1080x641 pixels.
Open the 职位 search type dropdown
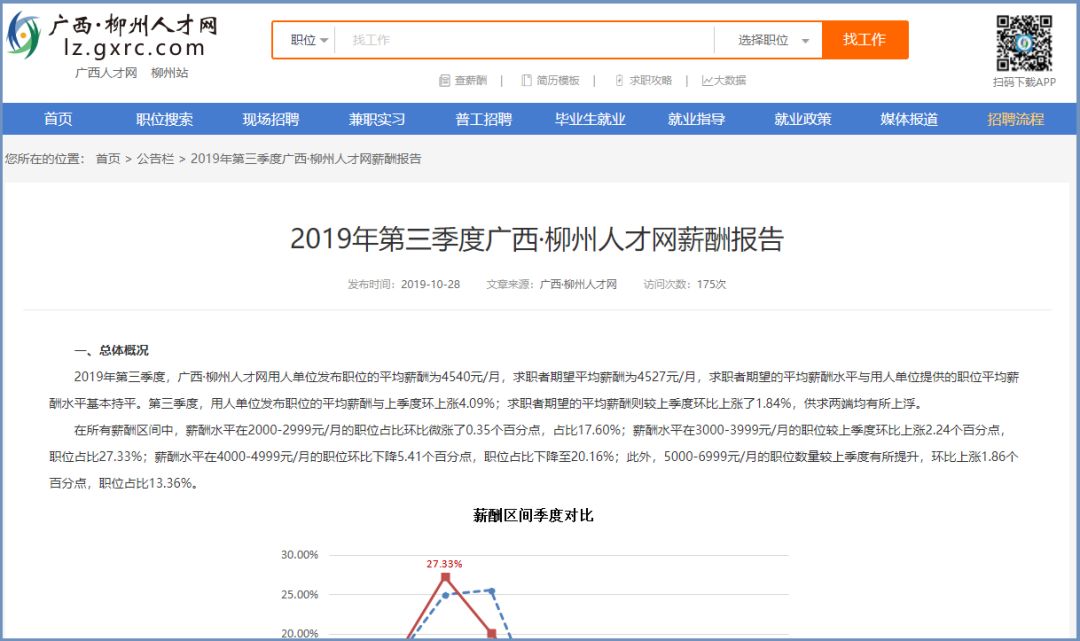[305, 40]
